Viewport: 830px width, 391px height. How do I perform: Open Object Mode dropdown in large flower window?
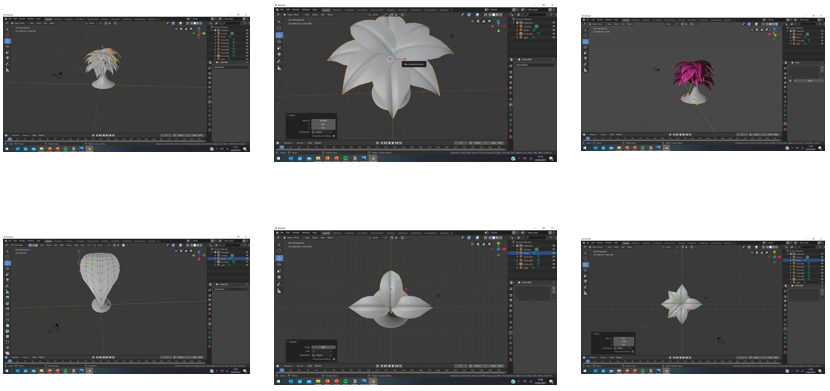tap(293, 15)
